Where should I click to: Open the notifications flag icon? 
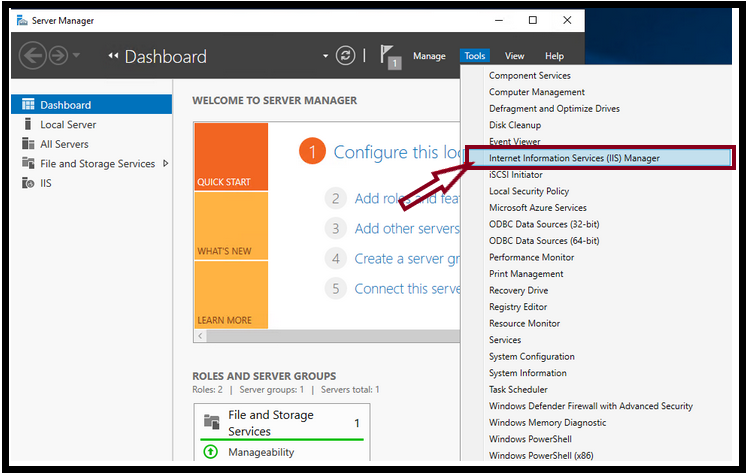pyautogui.click(x=390, y=56)
